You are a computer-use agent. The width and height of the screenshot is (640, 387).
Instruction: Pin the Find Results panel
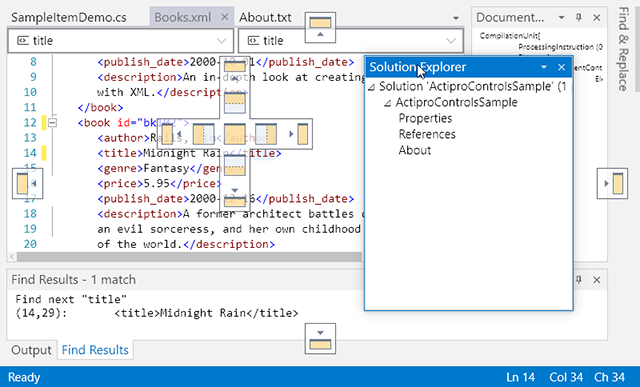click(x=579, y=280)
